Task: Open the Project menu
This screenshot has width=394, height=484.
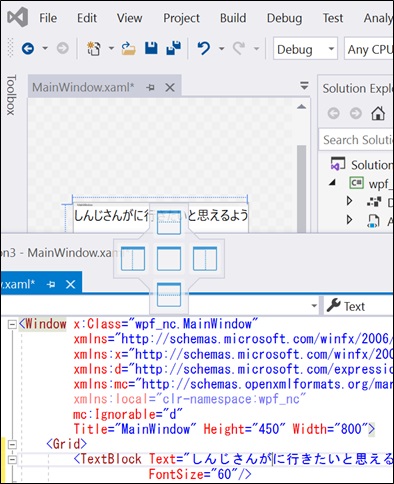Action: click(x=181, y=18)
